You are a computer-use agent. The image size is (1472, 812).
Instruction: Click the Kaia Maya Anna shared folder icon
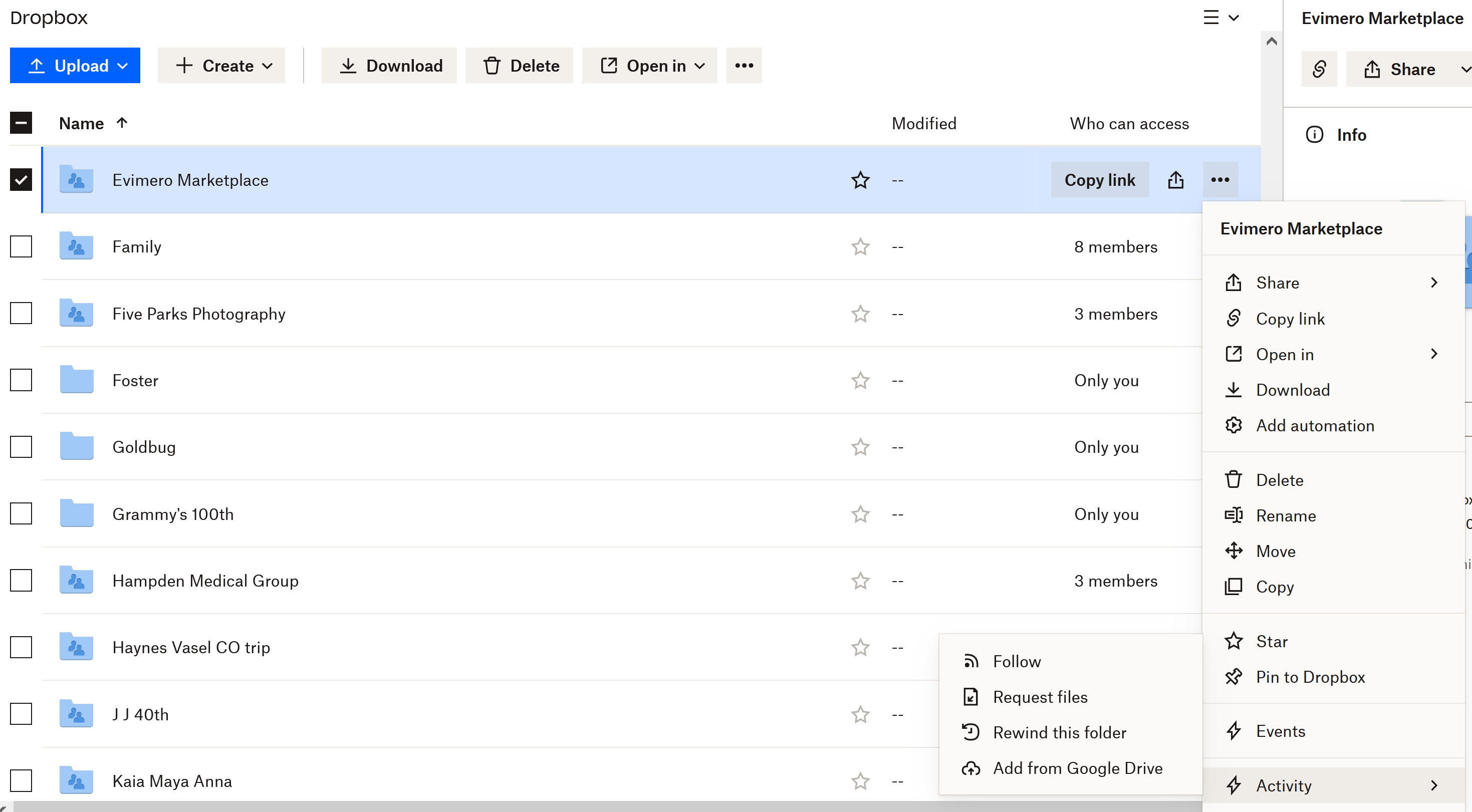tap(77, 780)
